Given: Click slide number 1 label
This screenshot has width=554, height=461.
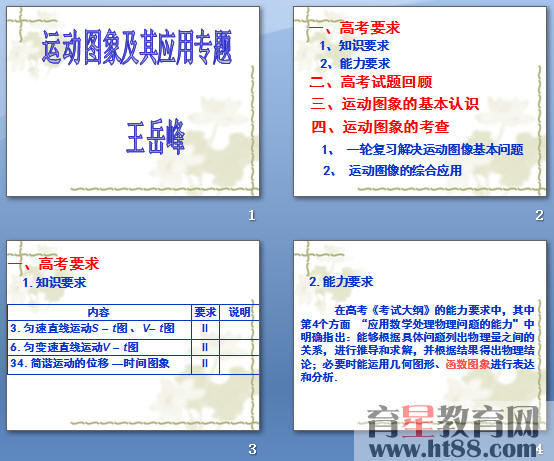Looking at the screenshot, I should point(252,215).
